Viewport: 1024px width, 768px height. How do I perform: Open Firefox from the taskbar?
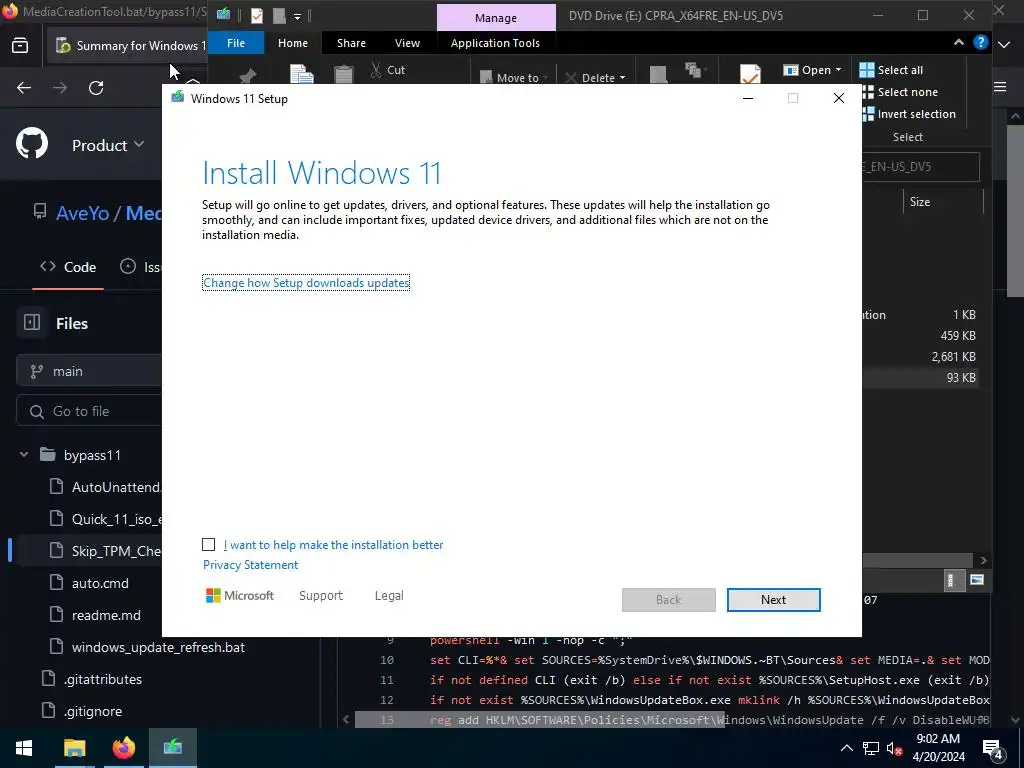(x=123, y=748)
